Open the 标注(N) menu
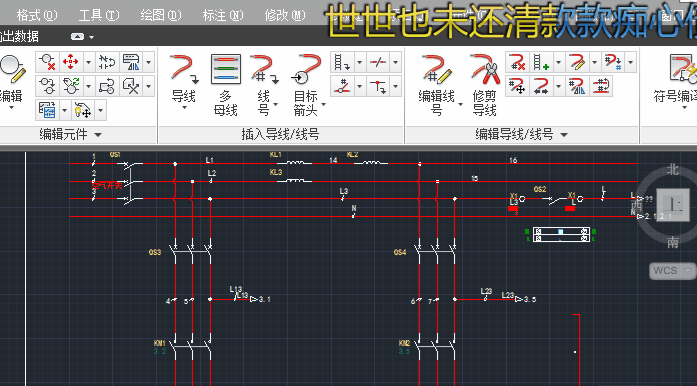The height and width of the screenshot is (386, 697). point(223,16)
